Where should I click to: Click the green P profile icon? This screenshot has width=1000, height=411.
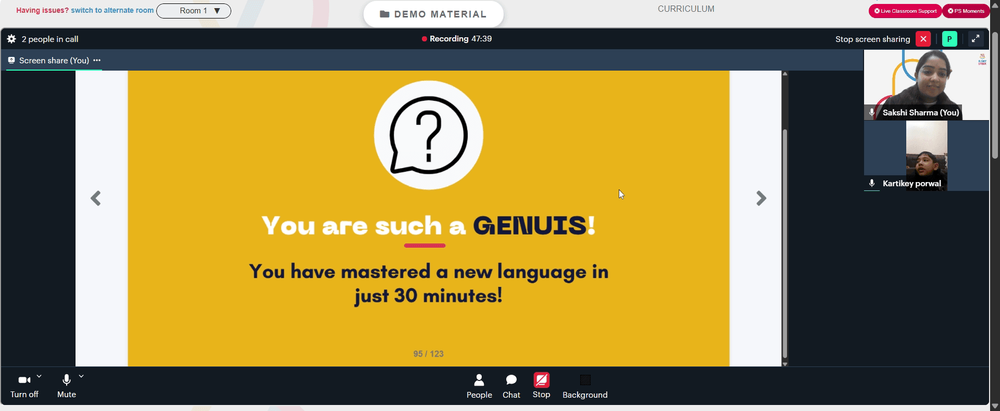pos(950,39)
